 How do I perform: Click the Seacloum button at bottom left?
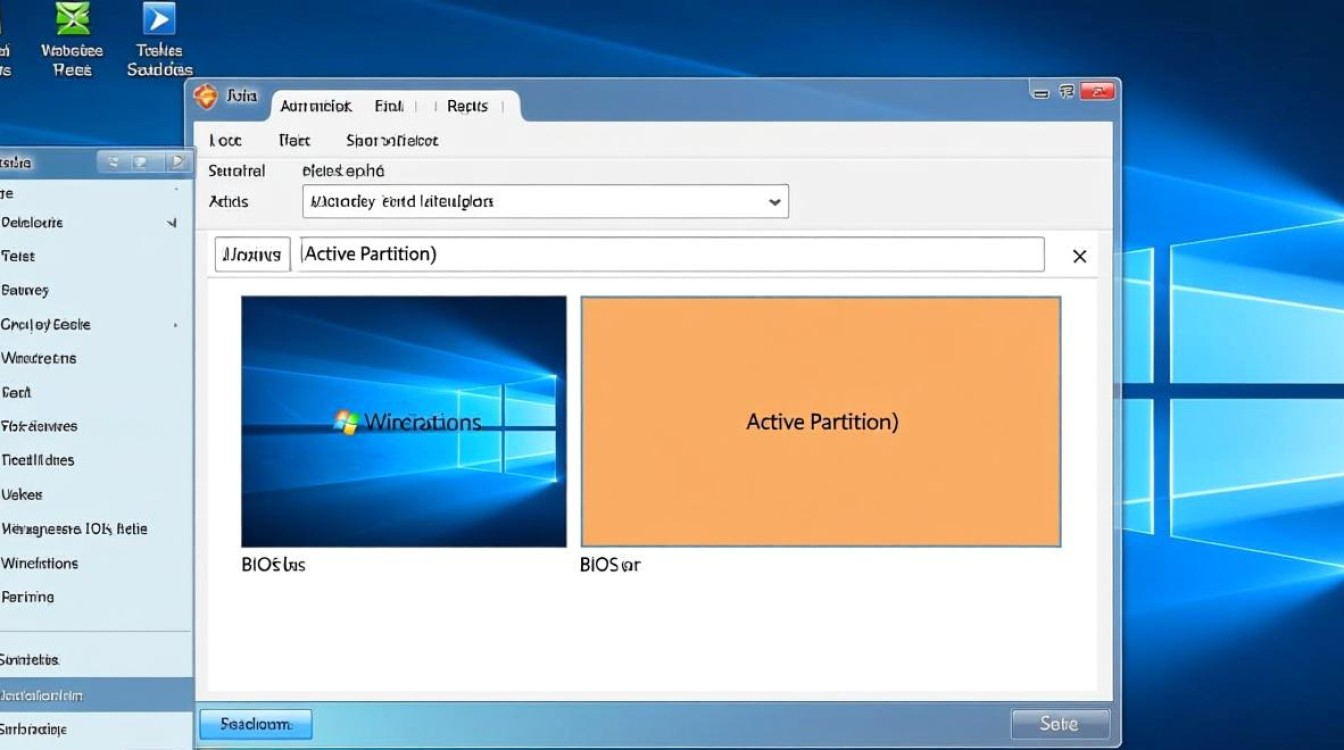256,724
